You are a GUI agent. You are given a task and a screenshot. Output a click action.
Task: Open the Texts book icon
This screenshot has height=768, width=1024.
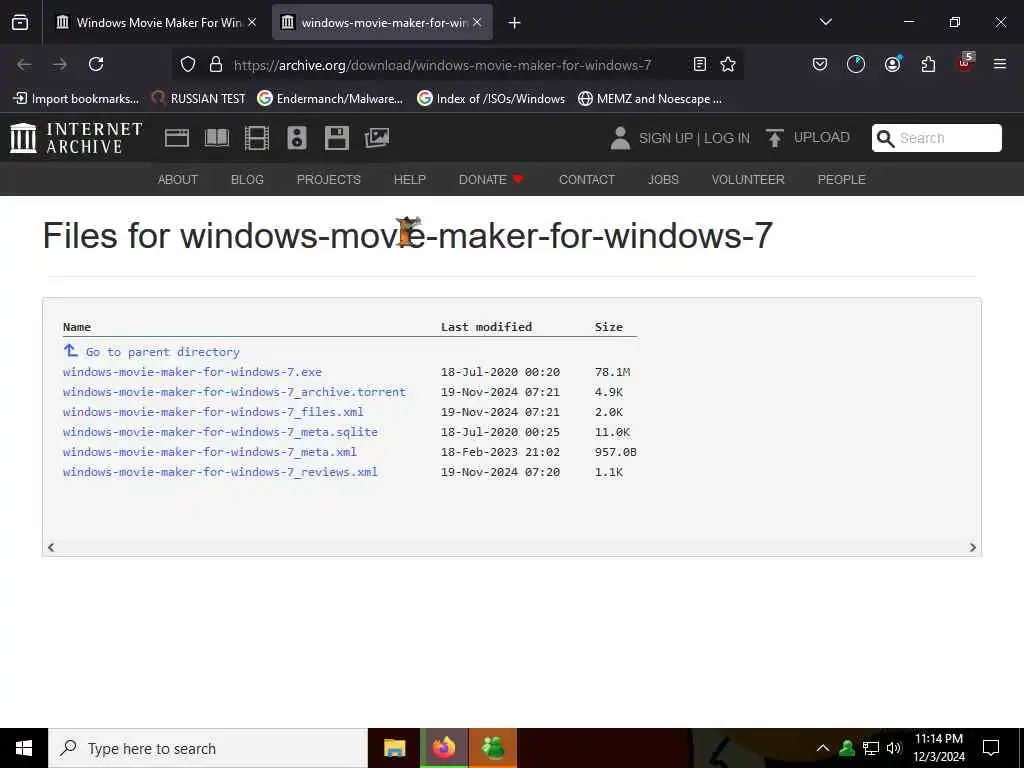[217, 138]
